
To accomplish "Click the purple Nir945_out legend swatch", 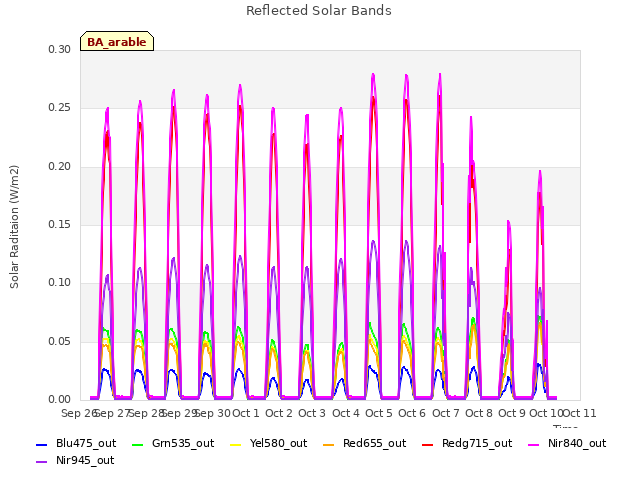I will tap(42, 462).
